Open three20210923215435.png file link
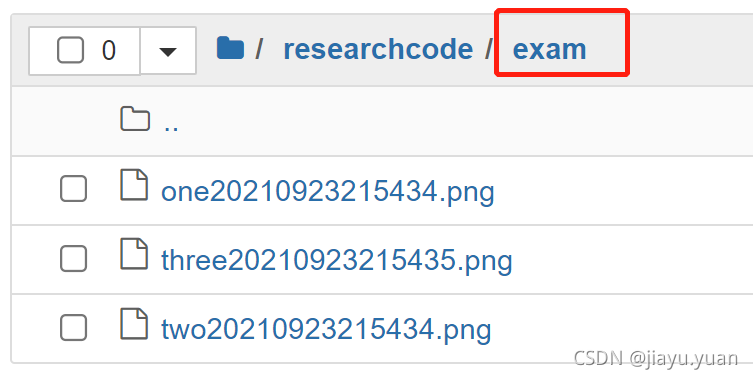 click(337, 260)
